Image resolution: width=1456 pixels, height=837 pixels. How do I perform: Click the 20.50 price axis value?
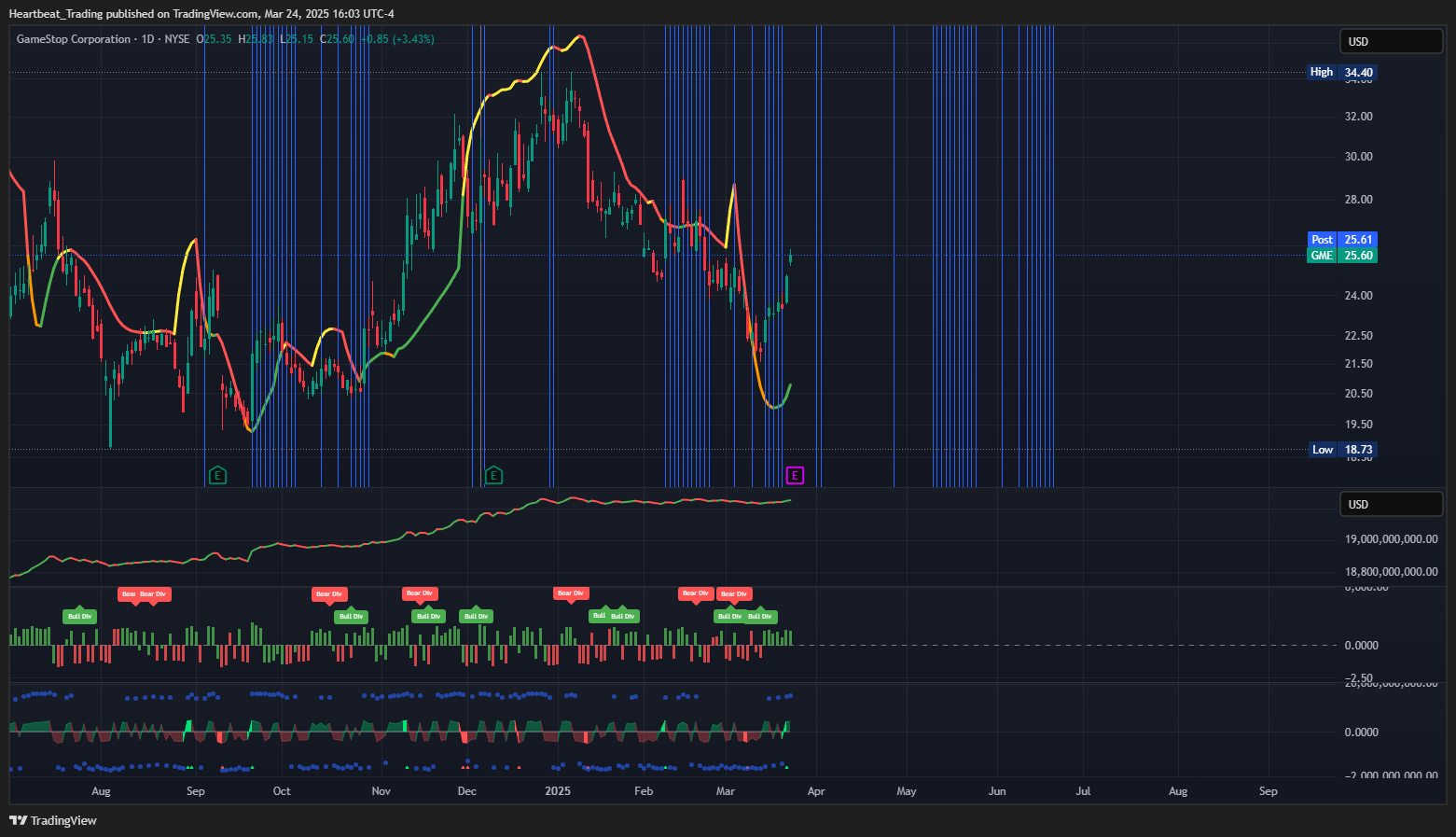[1358, 394]
